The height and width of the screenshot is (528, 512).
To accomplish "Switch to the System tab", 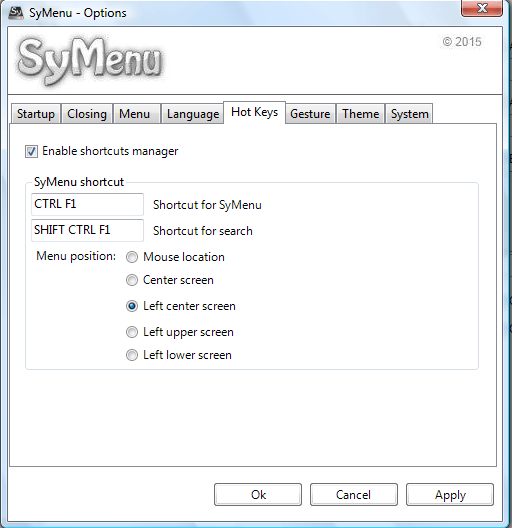I will [409, 114].
